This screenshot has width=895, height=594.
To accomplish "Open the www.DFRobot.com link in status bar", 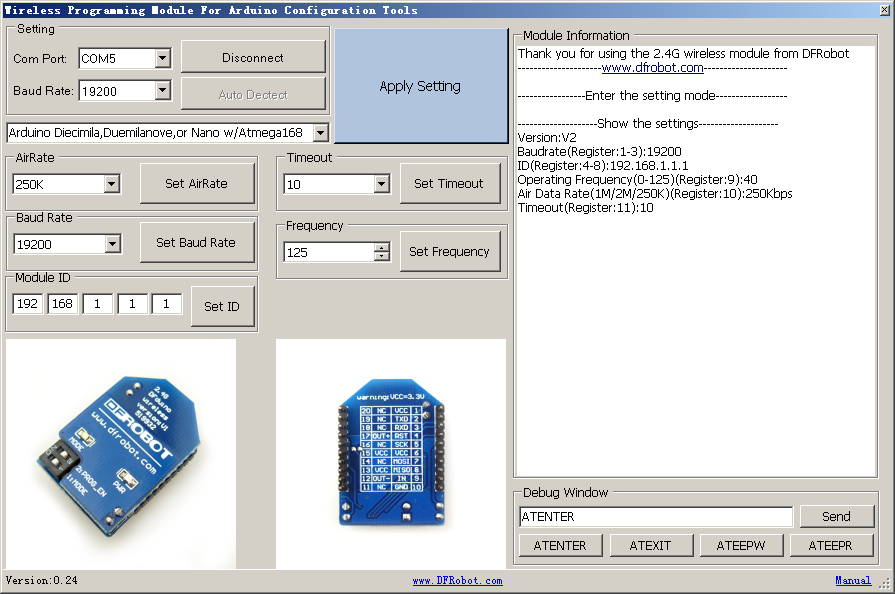I will click(x=458, y=580).
